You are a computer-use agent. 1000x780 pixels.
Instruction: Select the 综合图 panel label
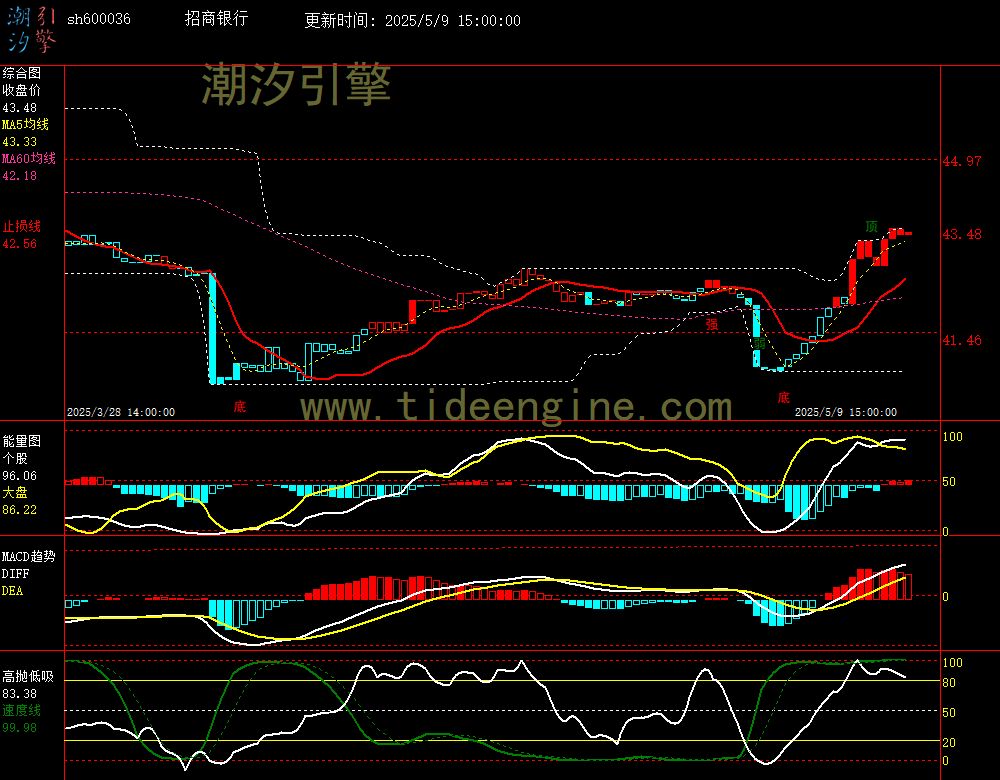click(21, 73)
